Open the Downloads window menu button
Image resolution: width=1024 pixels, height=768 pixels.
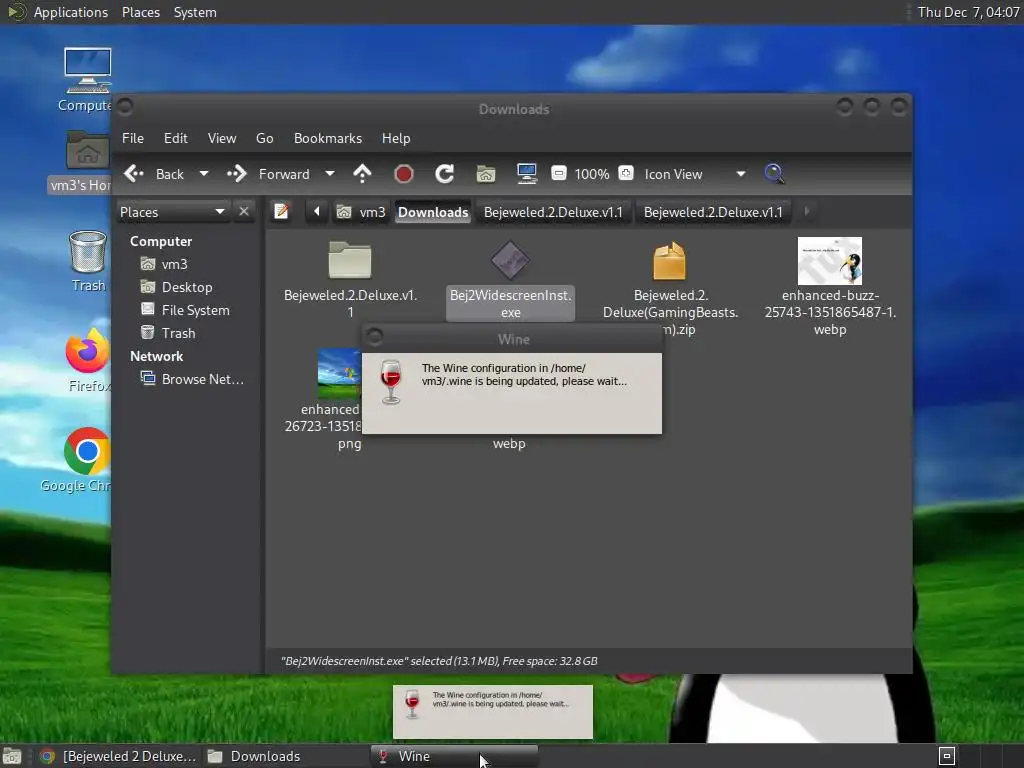coord(125,106)
